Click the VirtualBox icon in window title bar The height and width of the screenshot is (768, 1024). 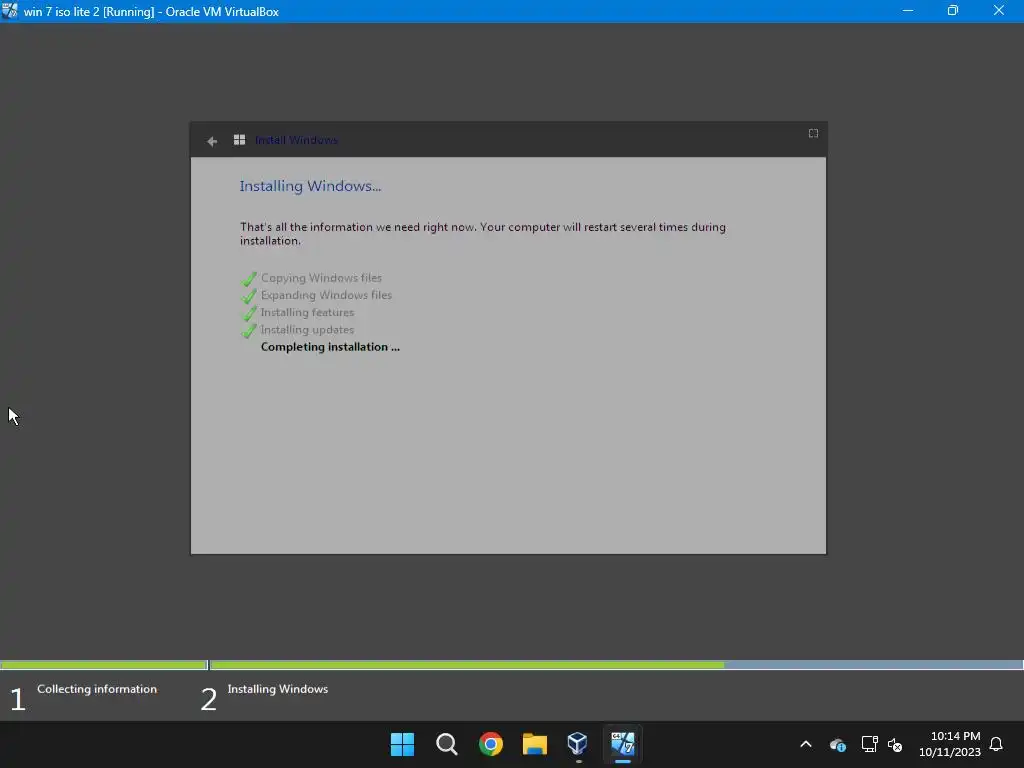[x=10, y=11]
